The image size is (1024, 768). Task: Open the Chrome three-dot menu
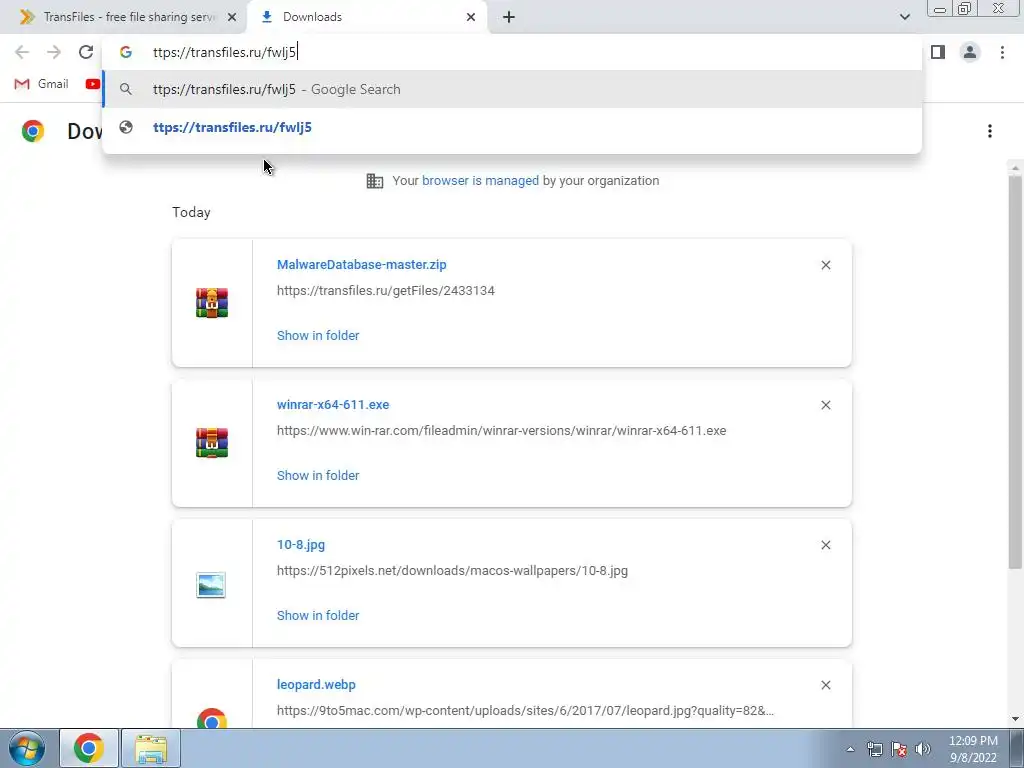coord(1002,52)
